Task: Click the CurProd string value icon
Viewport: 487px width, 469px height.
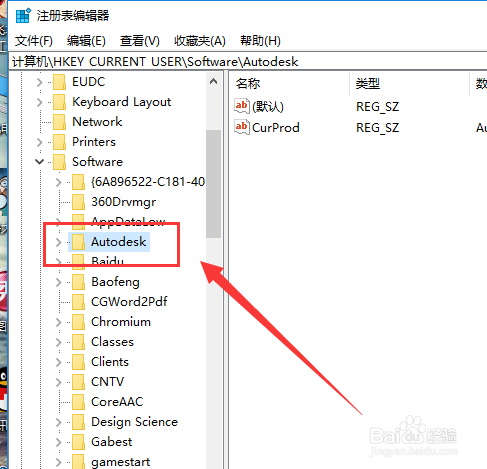Action: click(x=242, y=127)
